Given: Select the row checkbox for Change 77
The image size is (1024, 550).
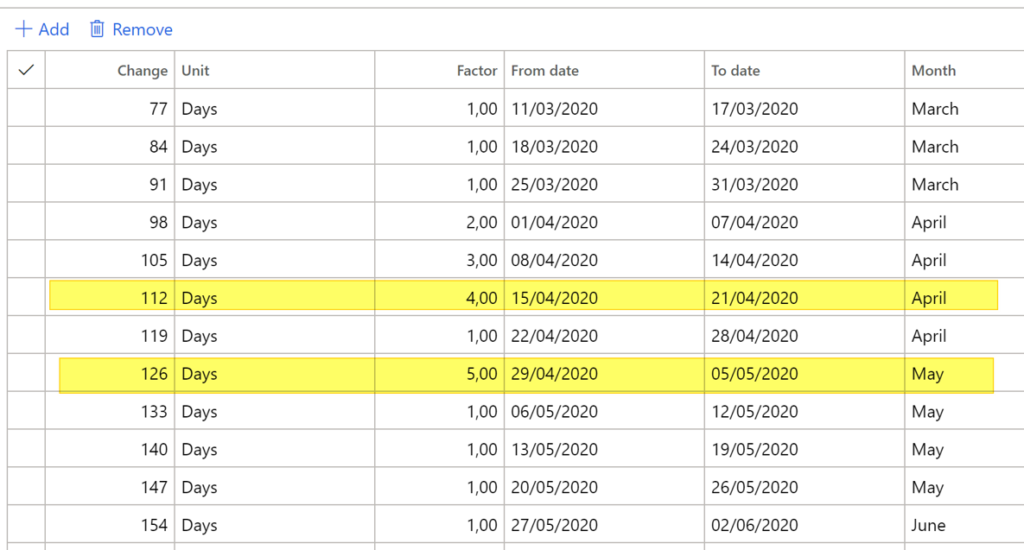Looking at the screenshot, I should point(26,108).
